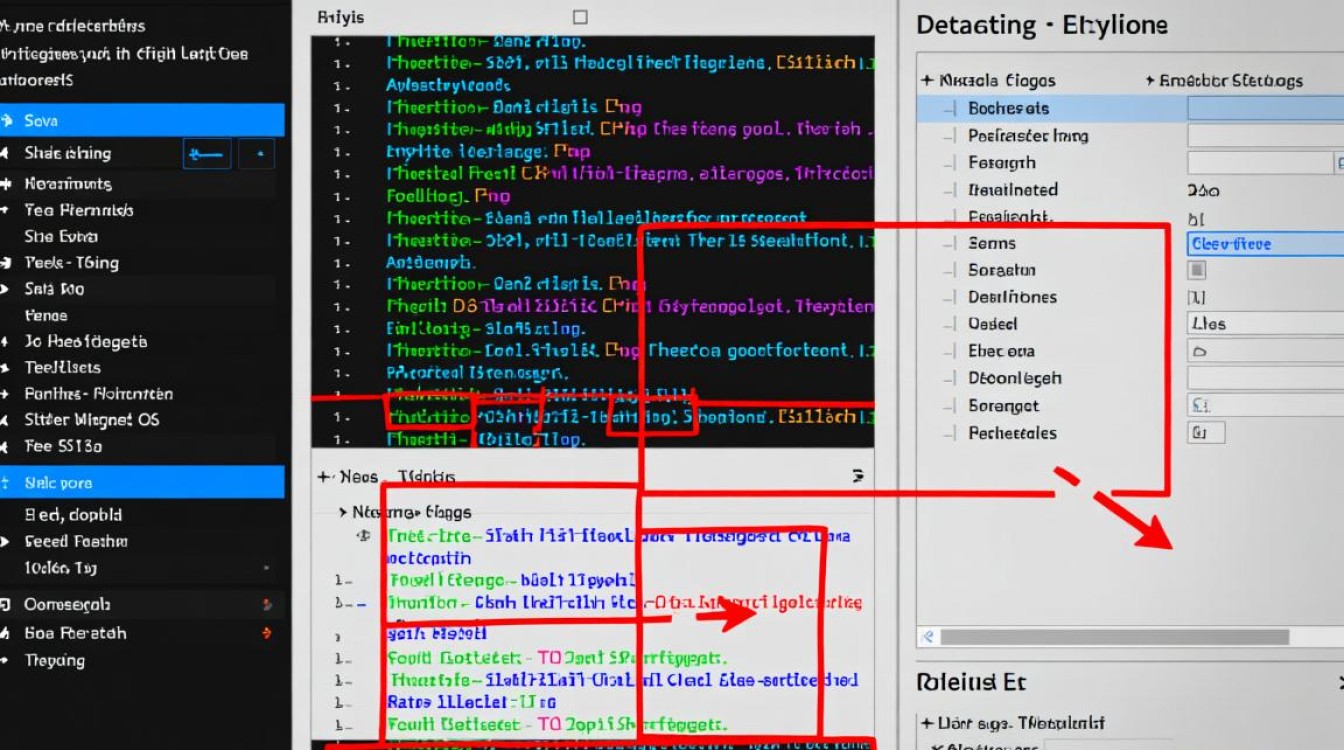Click the small dot button beside Shae ishing
1344x750 pixels.
[258, 154]
